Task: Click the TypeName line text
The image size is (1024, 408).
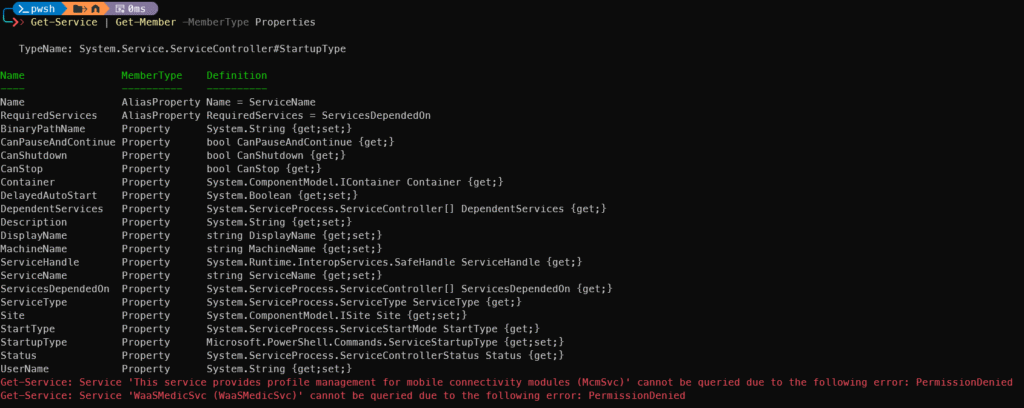Action: tap(182, 49)
